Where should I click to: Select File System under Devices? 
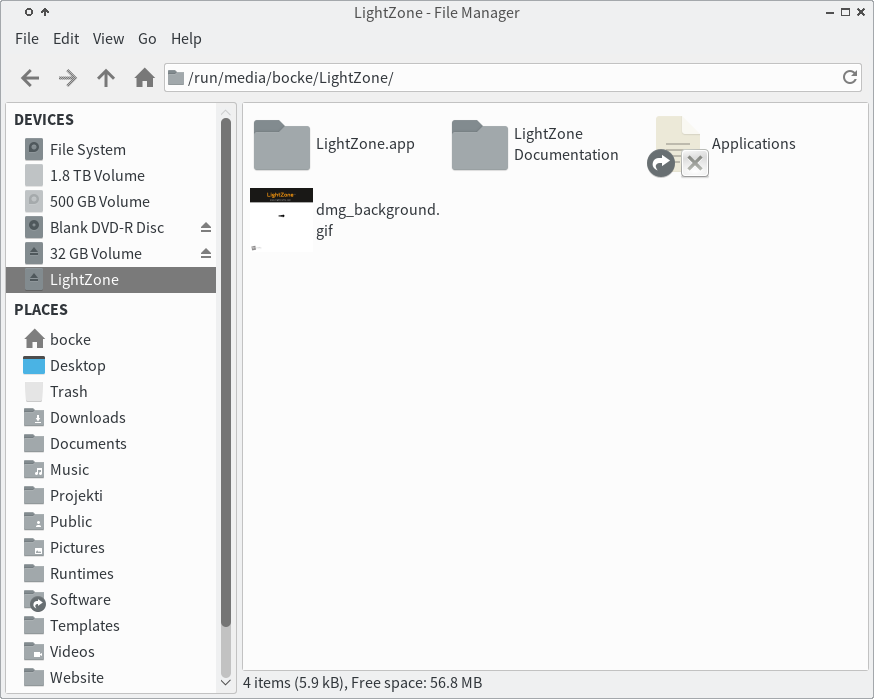[87, 150]
